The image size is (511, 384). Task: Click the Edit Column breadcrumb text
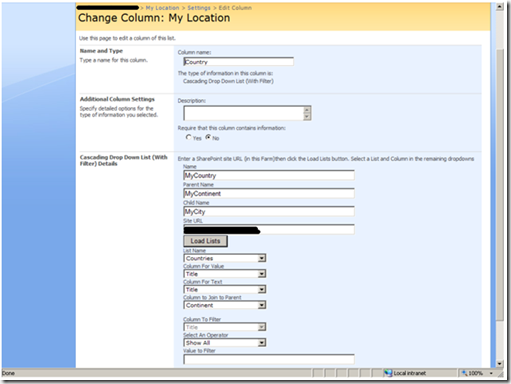235,8
